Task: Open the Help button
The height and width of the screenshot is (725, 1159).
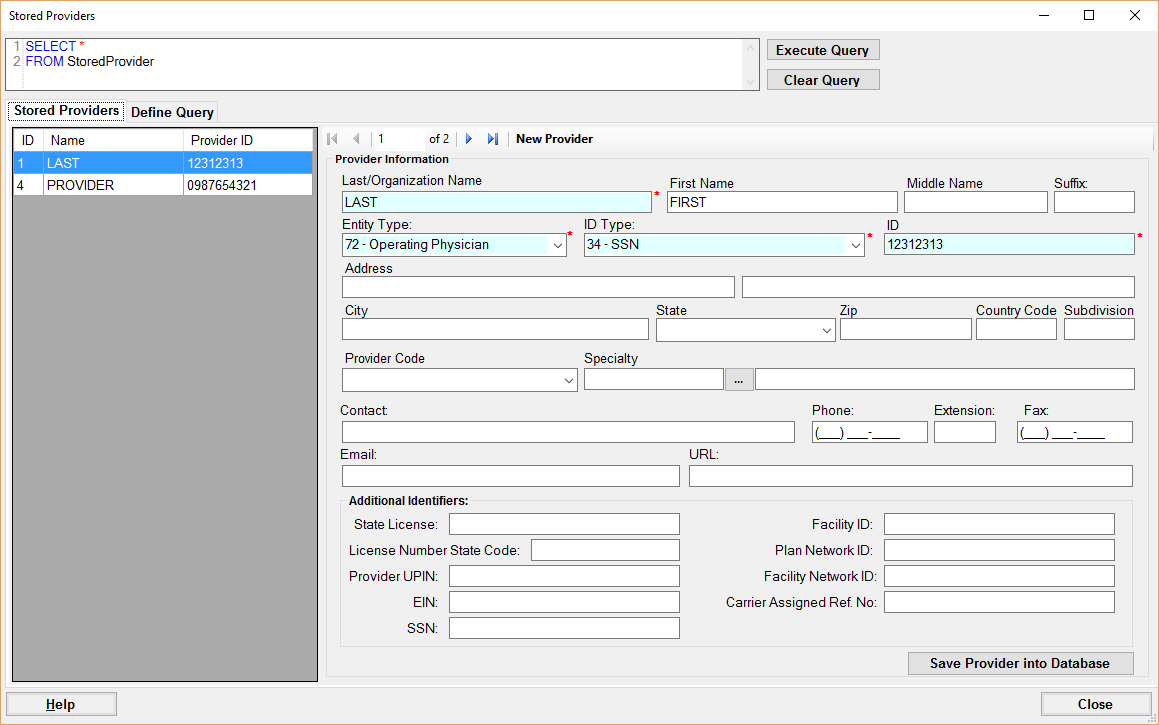Action: [61, 704]
